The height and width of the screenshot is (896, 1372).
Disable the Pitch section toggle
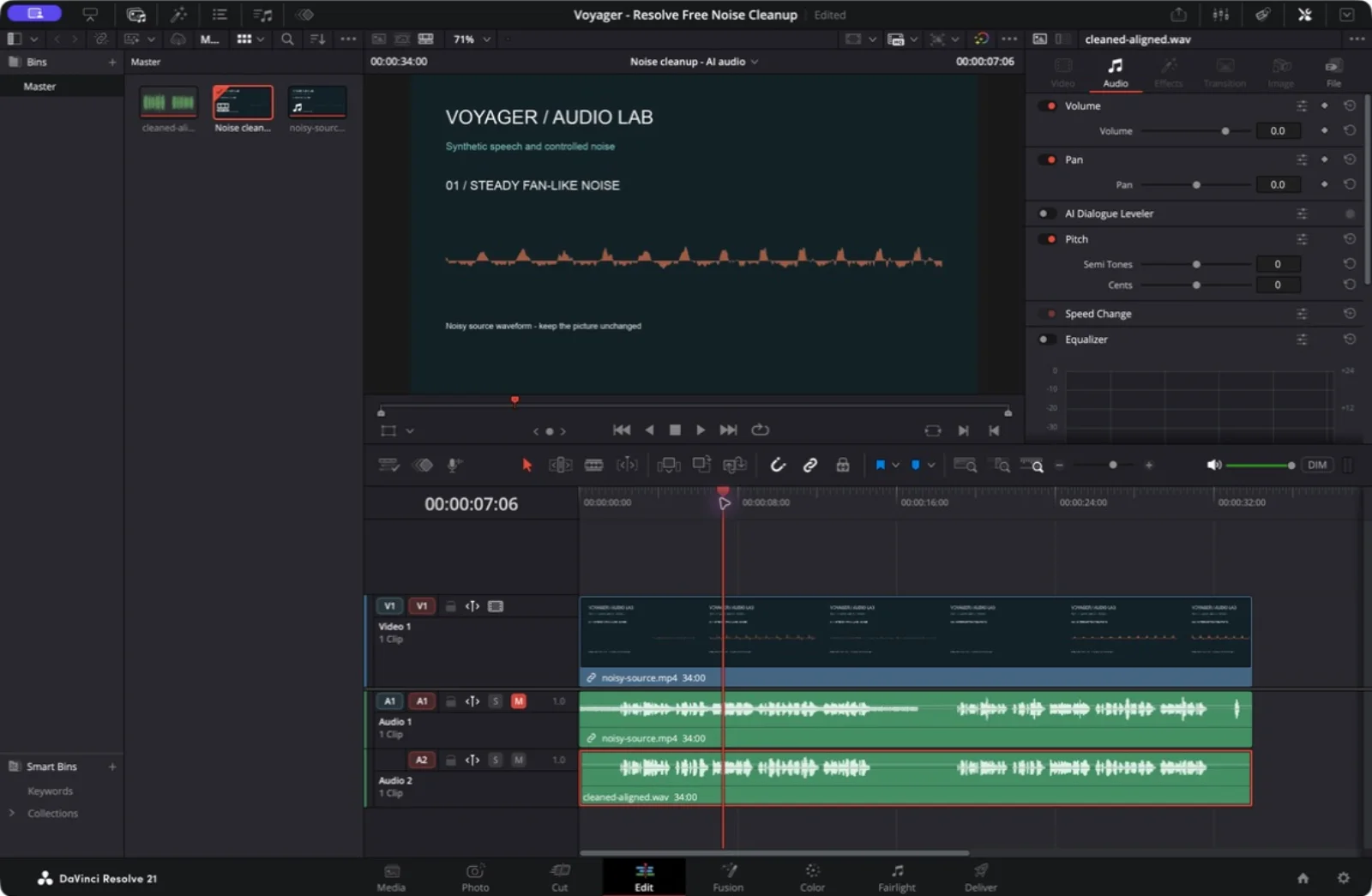pyautogui.click(x=1047, y=239)
